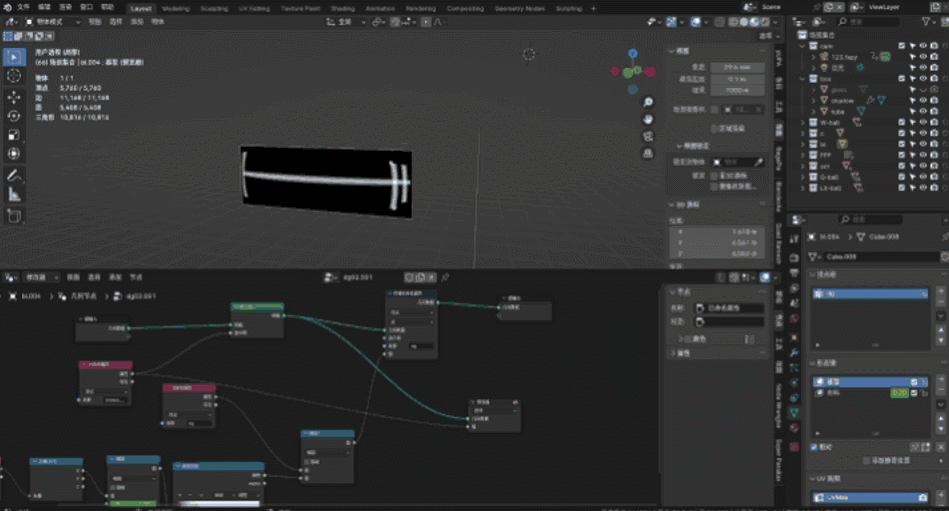Select the Transform tool
This screenshot has width=949, height=511.
click(14, 154)
